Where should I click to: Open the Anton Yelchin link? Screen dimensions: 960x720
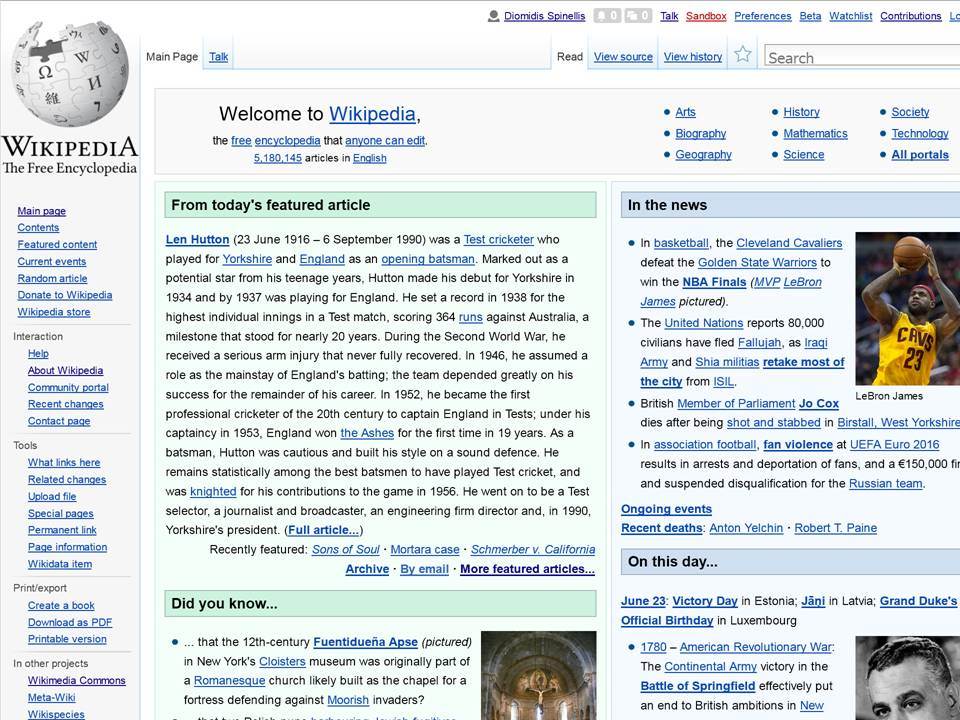click(x=746, y=528)
